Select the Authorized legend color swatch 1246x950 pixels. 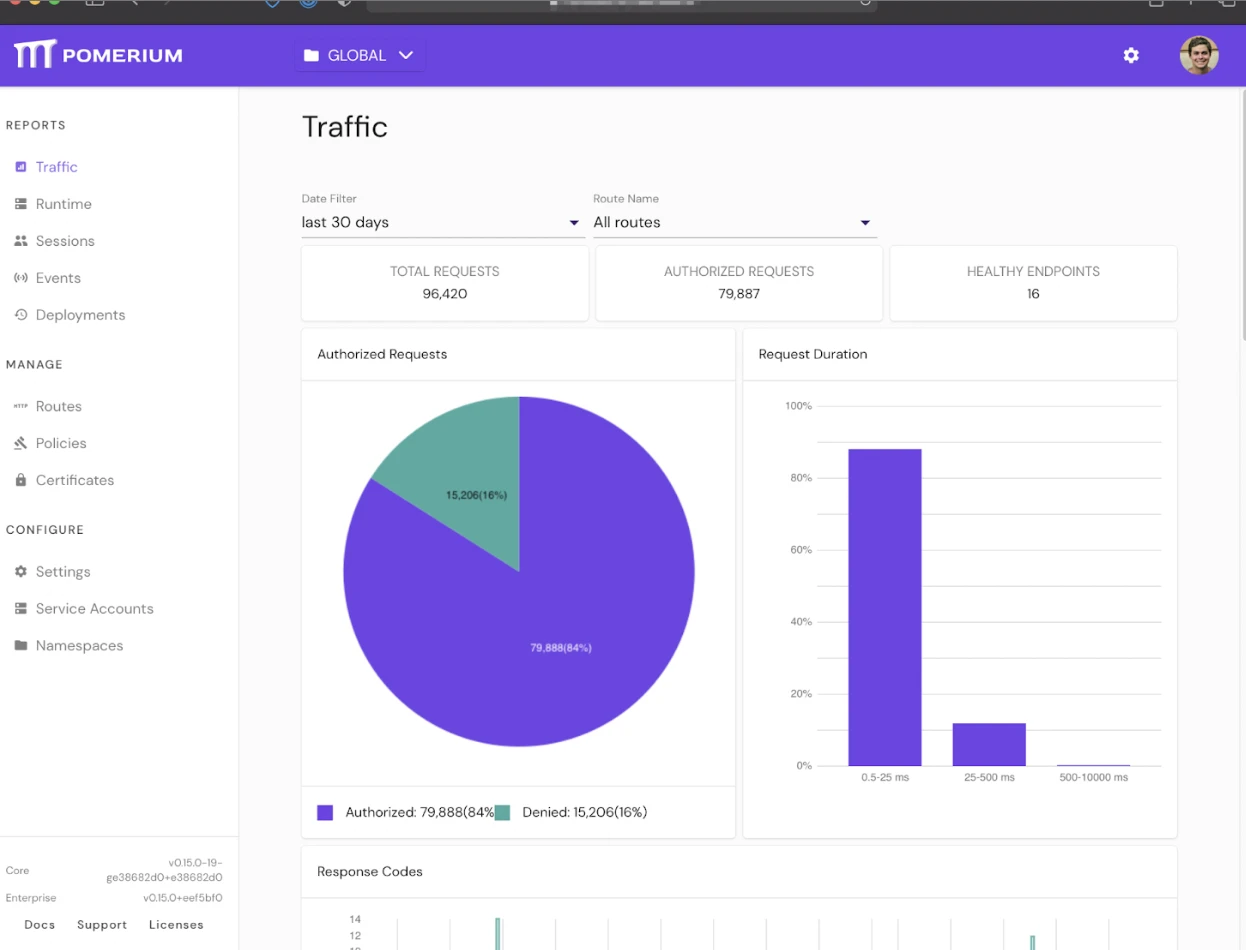click(x=324, y=812)
